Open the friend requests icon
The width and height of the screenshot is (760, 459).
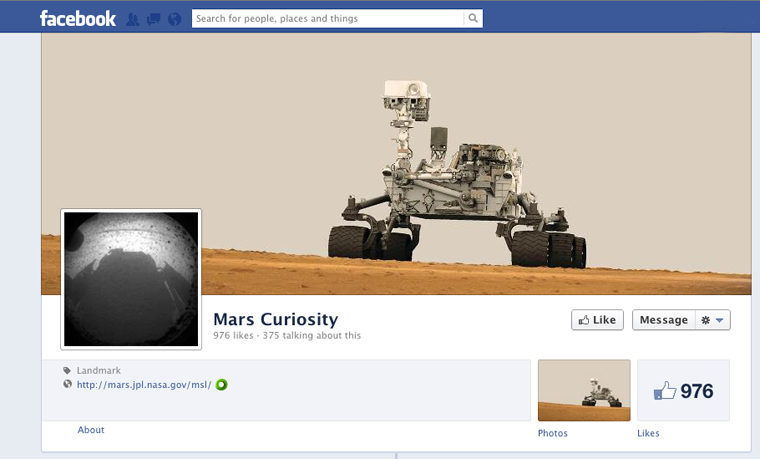(132, 19)
